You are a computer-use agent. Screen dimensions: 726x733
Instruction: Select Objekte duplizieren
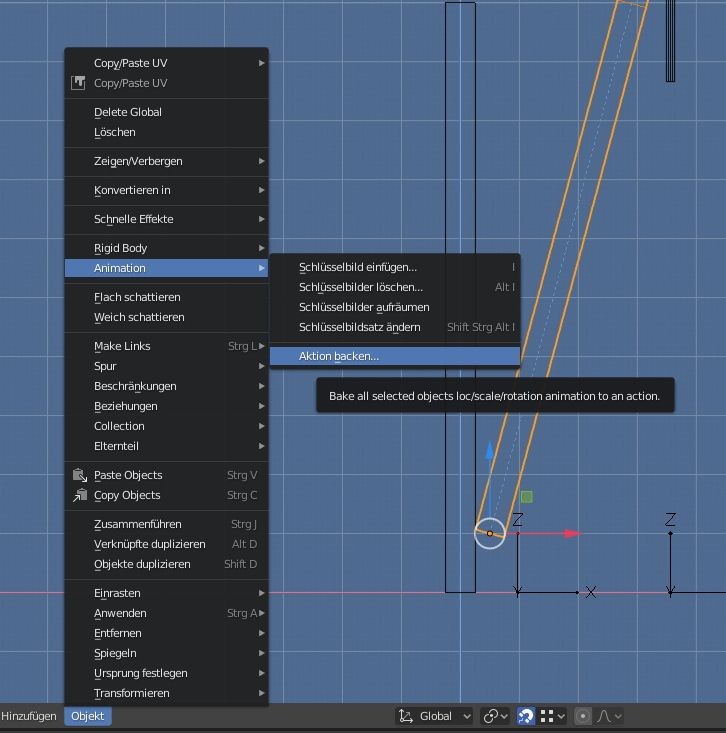pos(166,564)
